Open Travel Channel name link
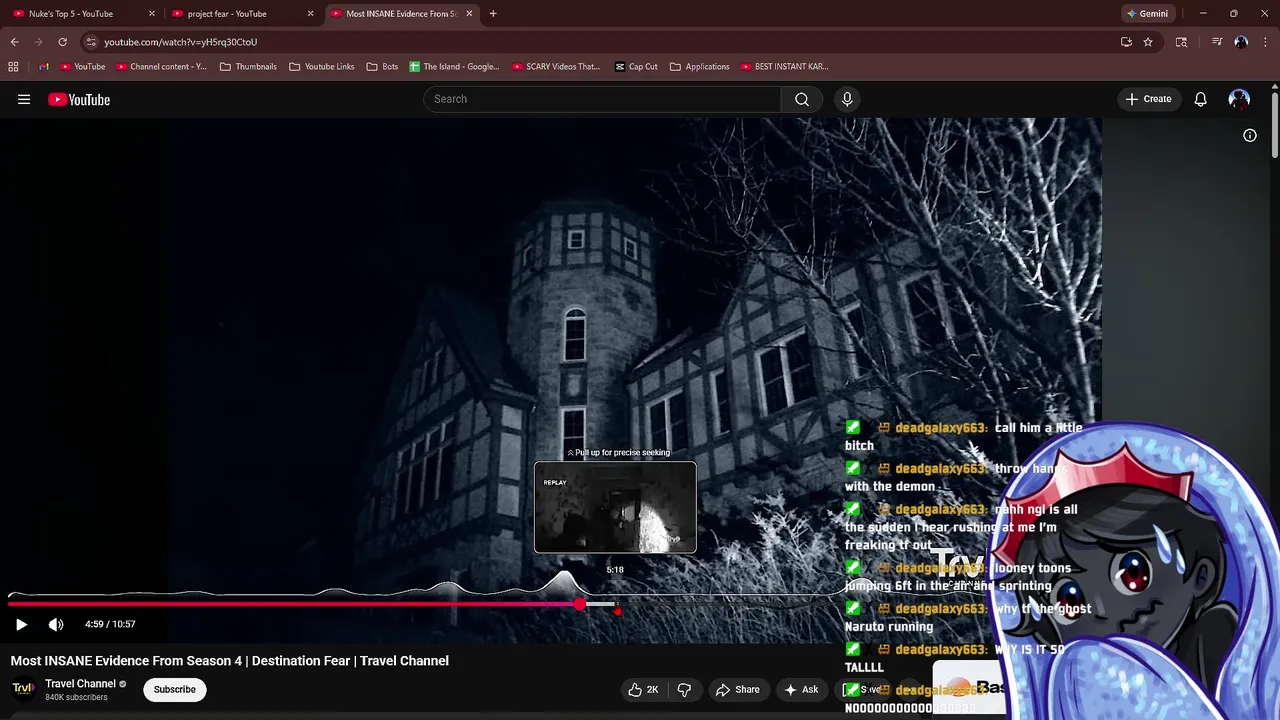This screenshot has height=720, width=1280. [80, 684]
